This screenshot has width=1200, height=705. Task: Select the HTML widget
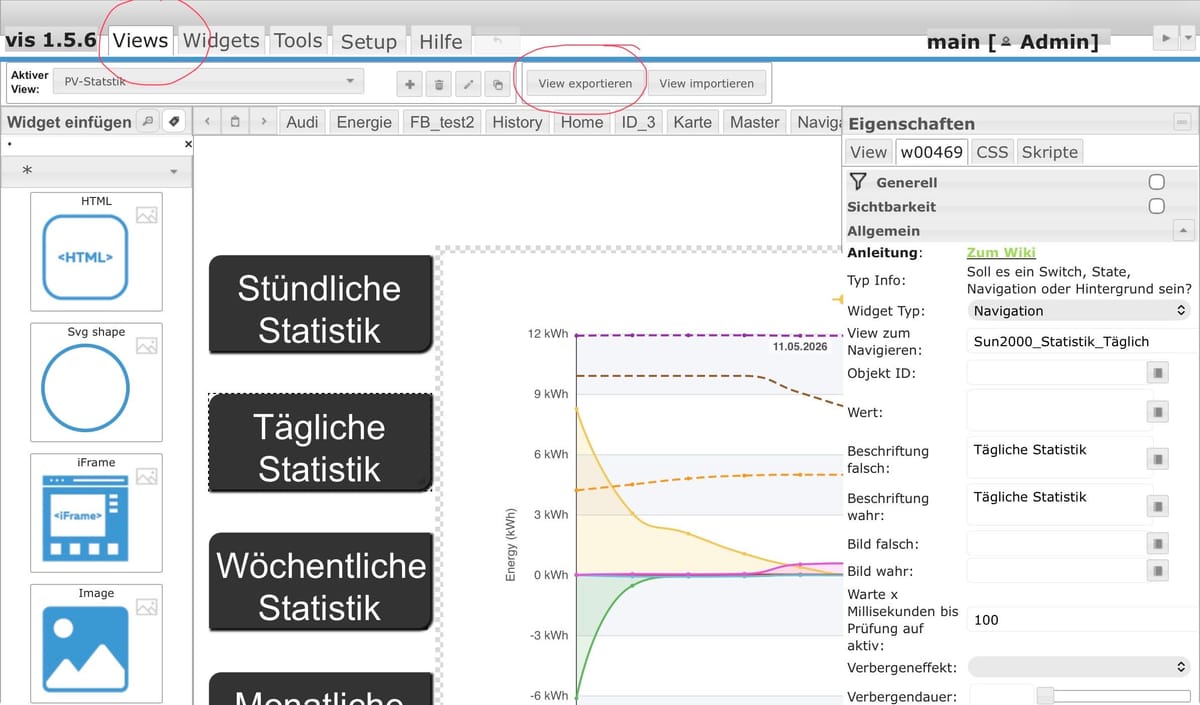(96, 251)
